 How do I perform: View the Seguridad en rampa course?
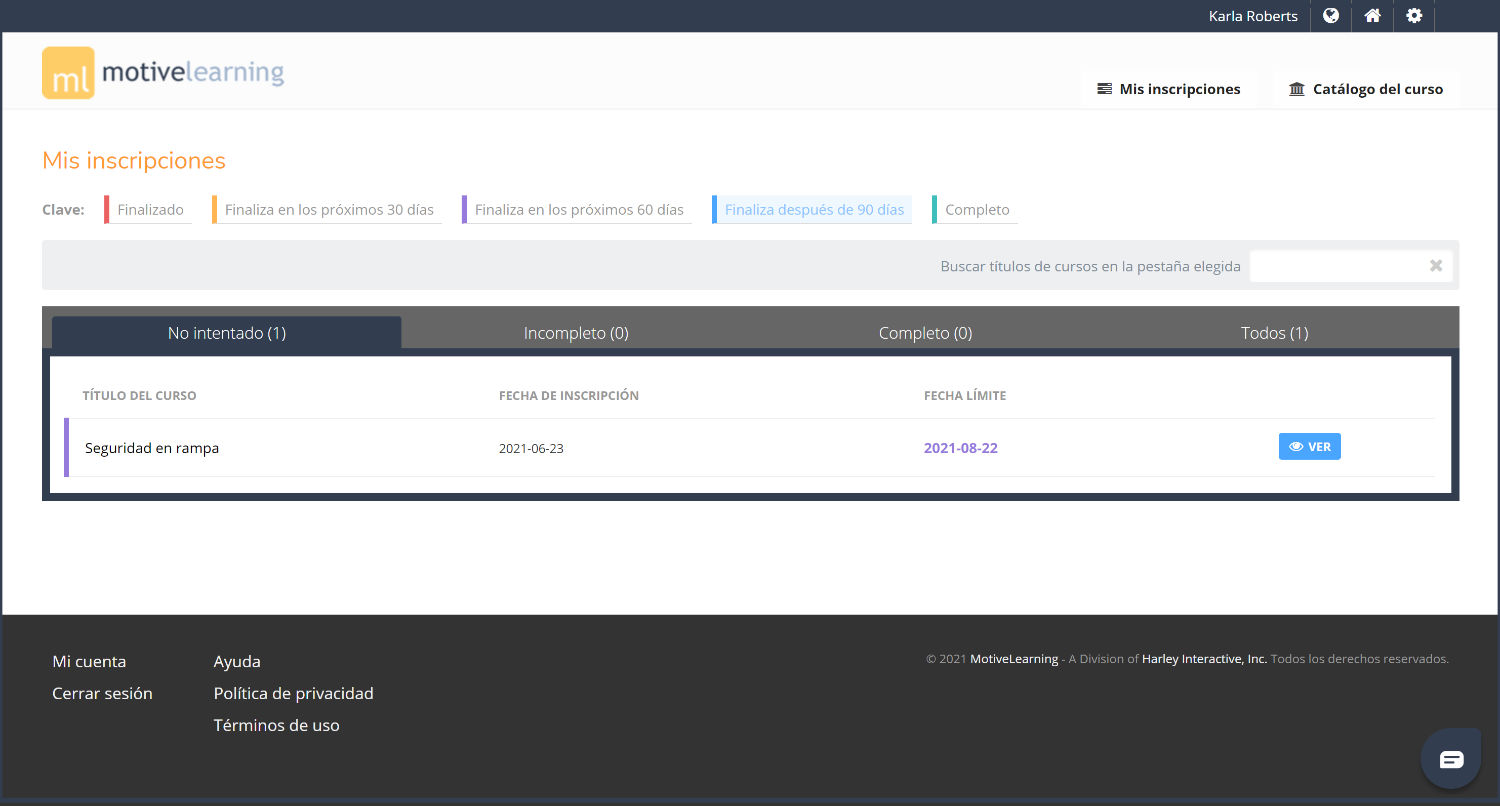coord(1309,447)
